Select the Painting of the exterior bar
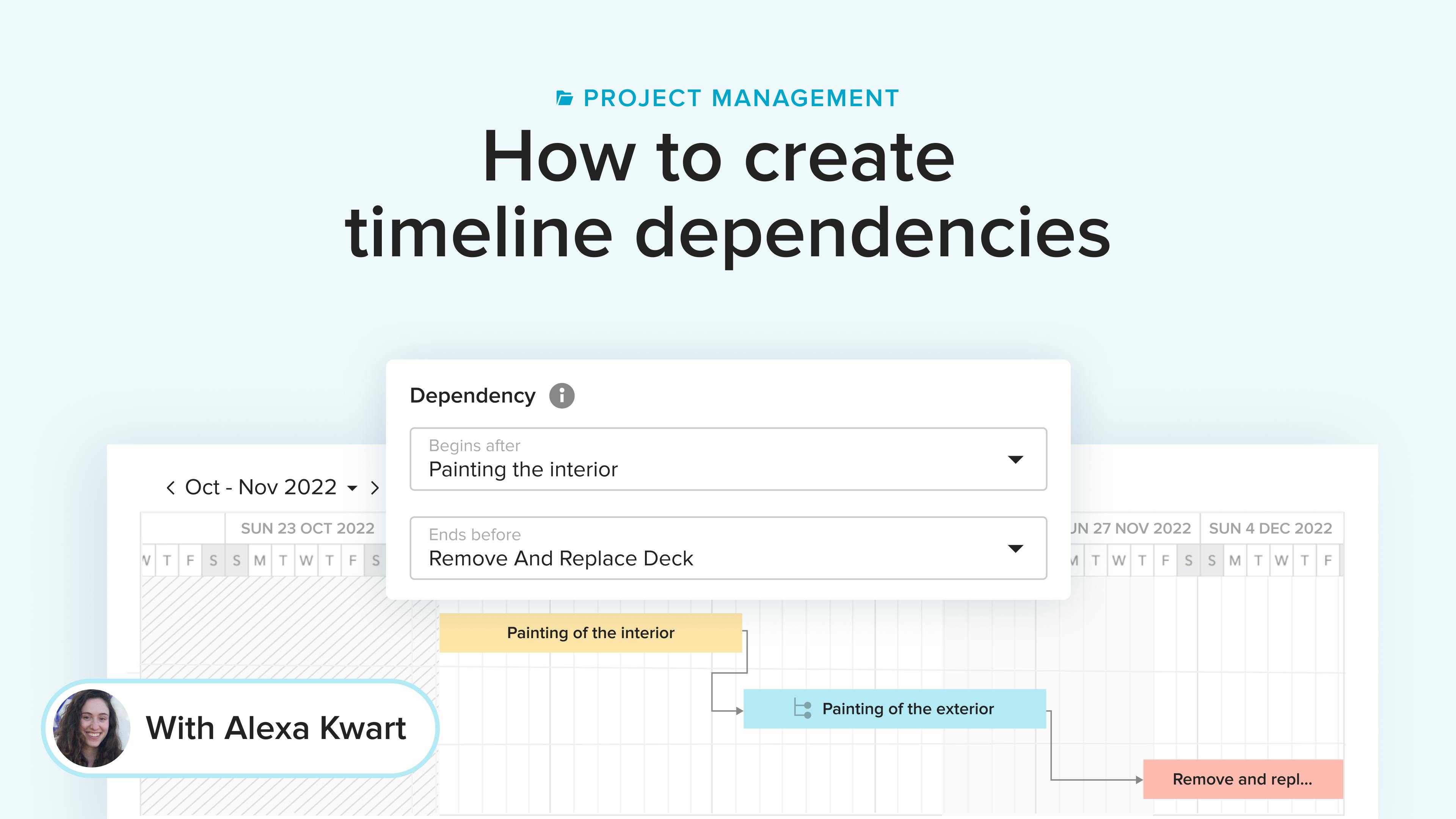Viewport: 1456px width, 819px height. coord(895,709)
